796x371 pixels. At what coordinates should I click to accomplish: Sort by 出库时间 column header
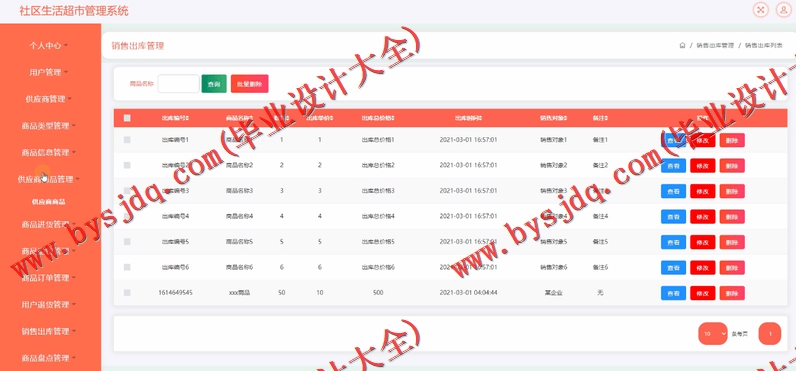tap(468, 118)
